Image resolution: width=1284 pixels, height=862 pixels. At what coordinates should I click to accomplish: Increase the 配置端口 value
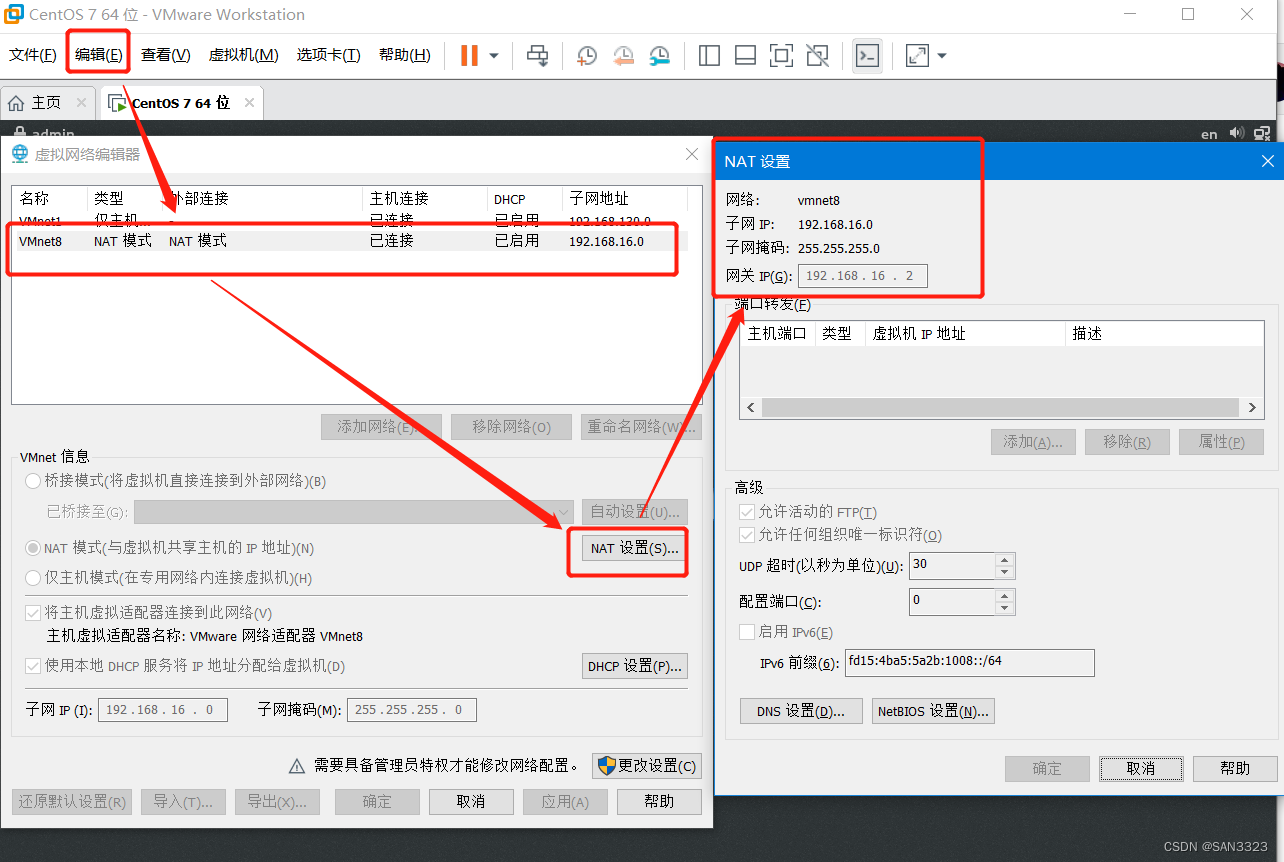click(1005, 596)
